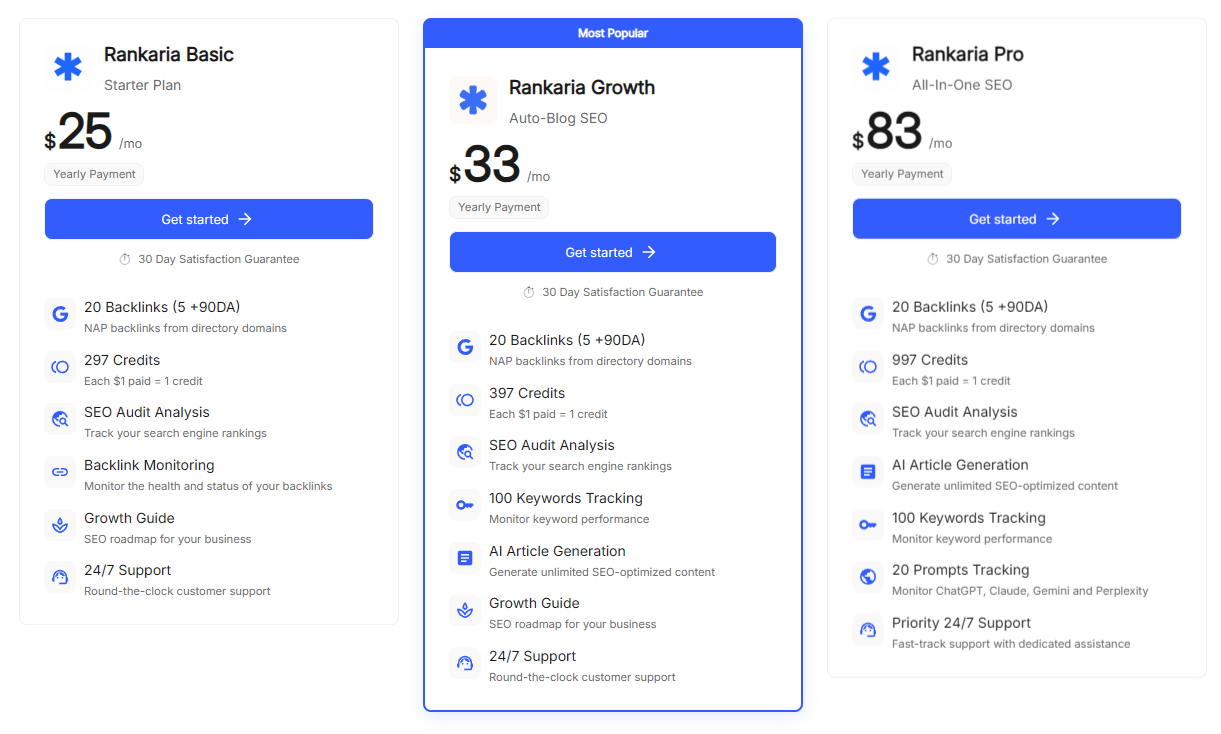Click SEO Audit Analysis icon in Pro plan
The width and height of the screenshot is (1221, 734).
pos(868,420)
